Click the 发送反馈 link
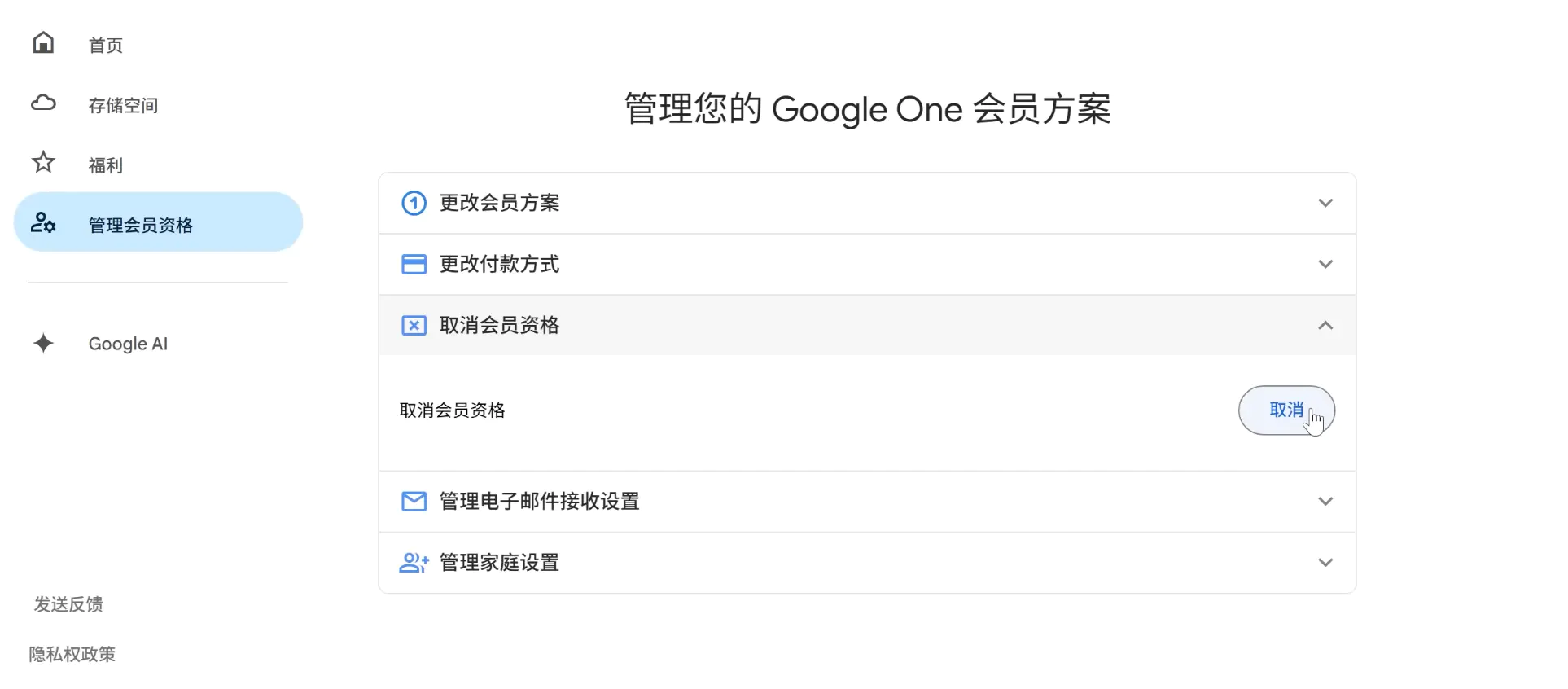Screen dimensions: 1568x689 click(68, 604)
